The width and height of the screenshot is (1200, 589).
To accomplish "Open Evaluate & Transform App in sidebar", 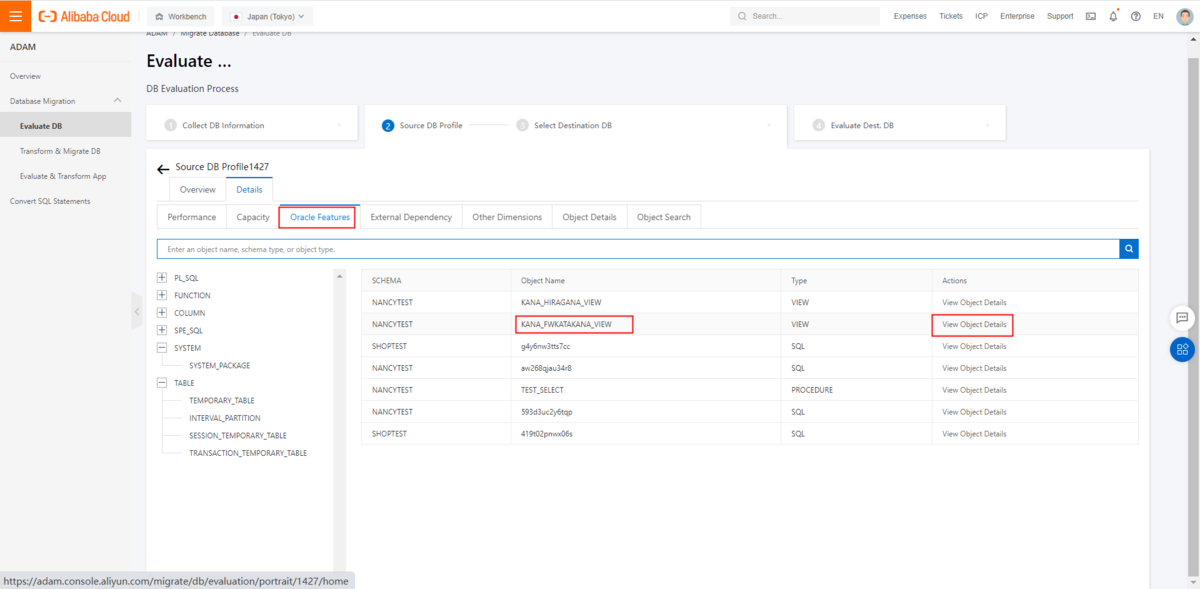I will point(65,176).
